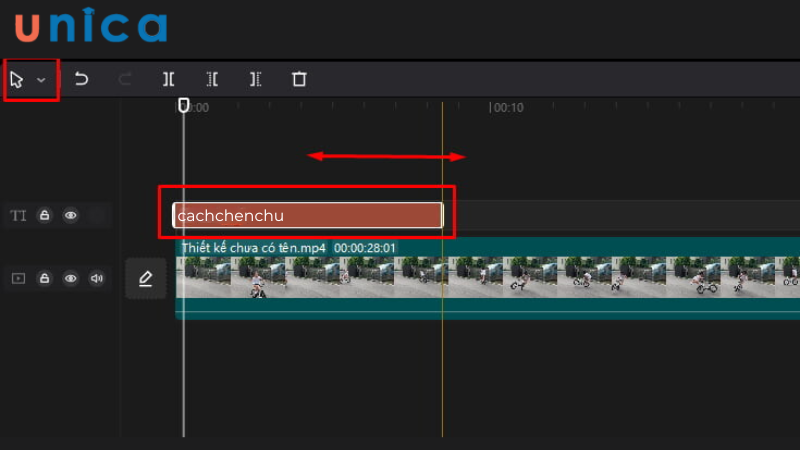Open the cover edit pencil button
The image size is (800, 450).
[145, 278]
